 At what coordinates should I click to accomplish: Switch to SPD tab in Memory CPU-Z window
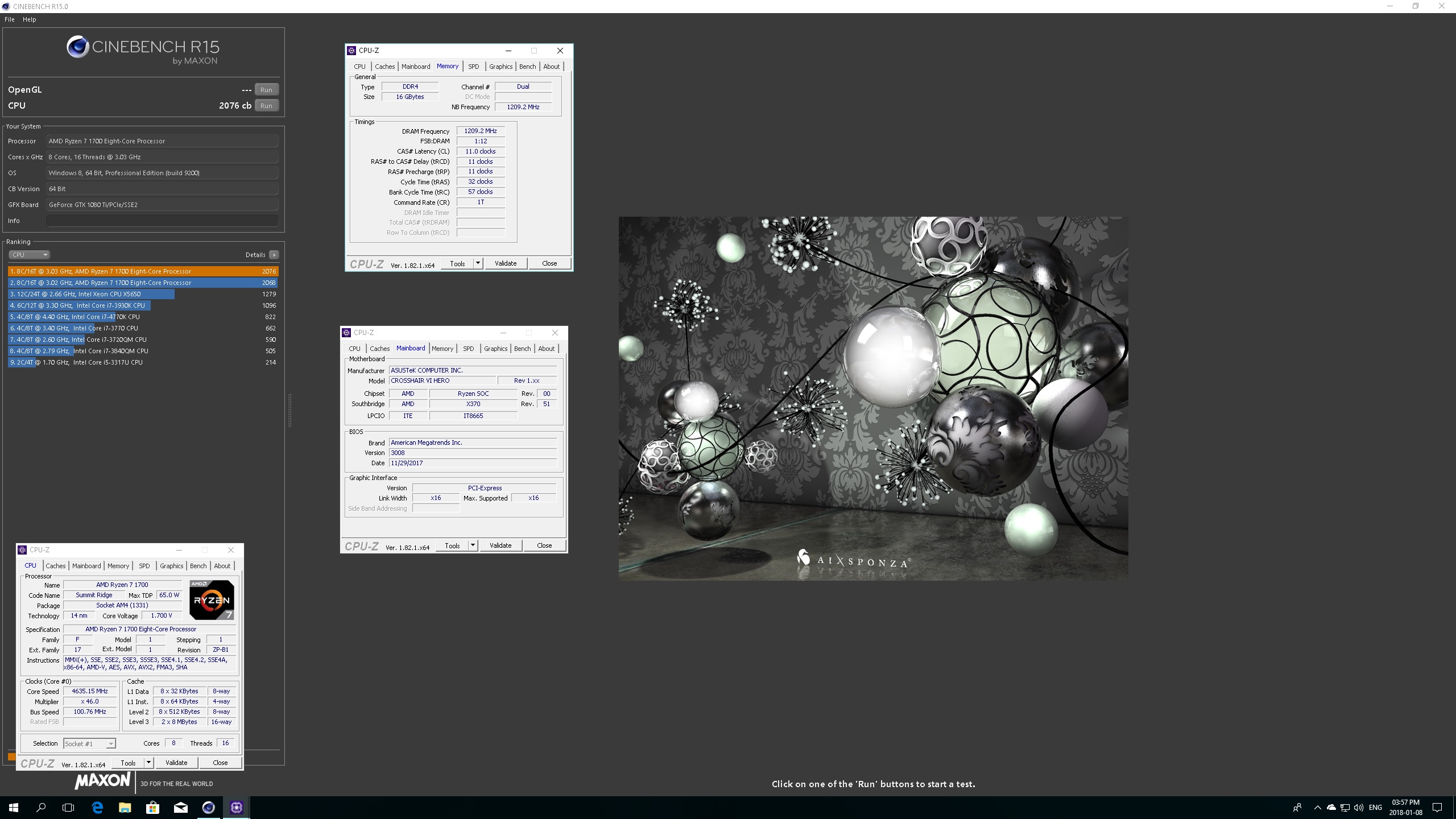(x=474, y=67)
